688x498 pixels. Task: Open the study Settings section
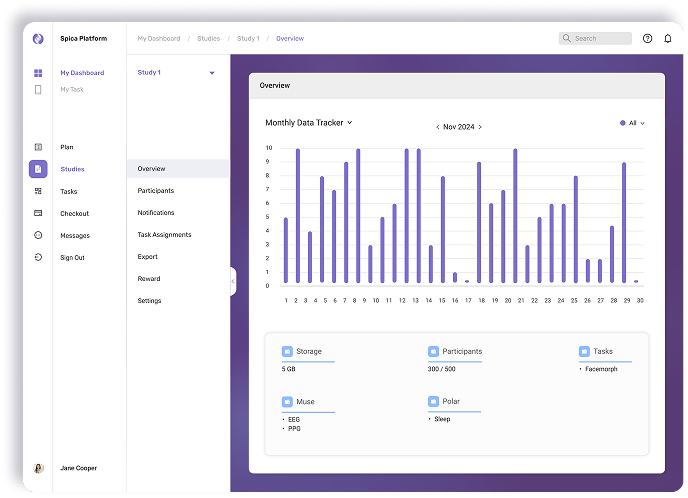(149, 301)
